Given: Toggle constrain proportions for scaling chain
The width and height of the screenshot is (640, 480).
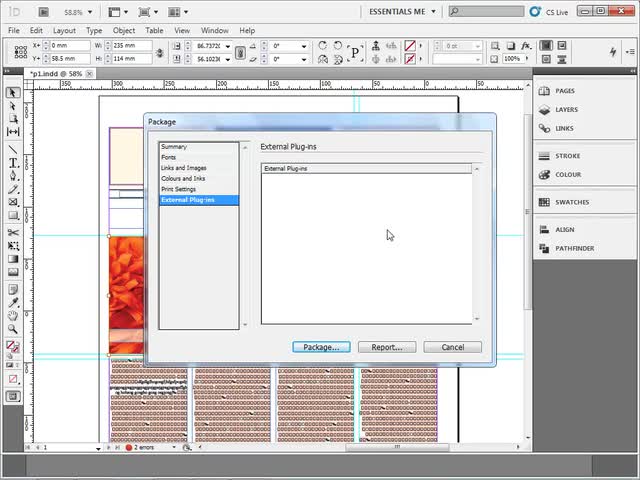Looking at the screenshot, I should (240, 52).
